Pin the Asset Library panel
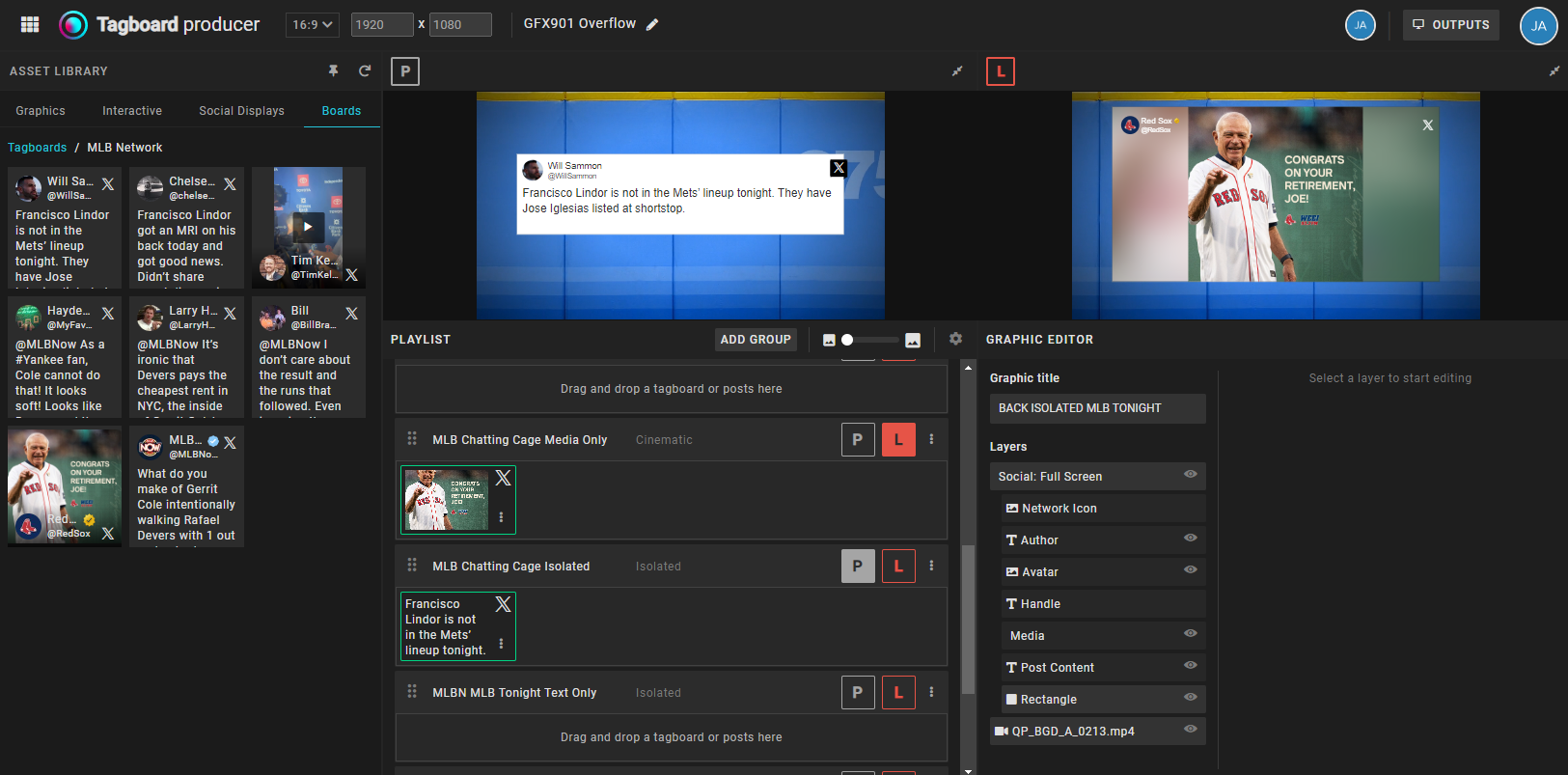Screen dimensions: 1568x775 point(333,70)
